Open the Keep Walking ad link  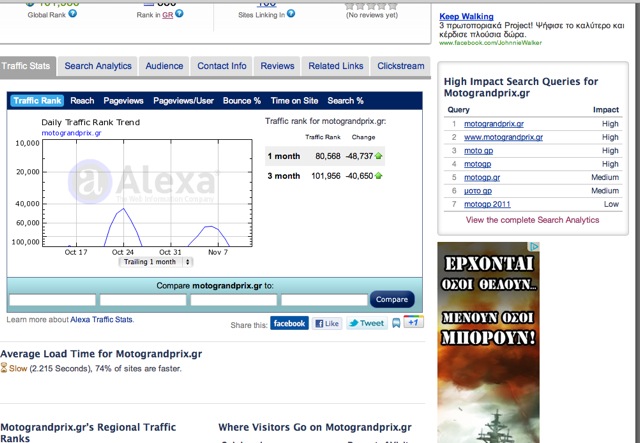coord(466,16)
